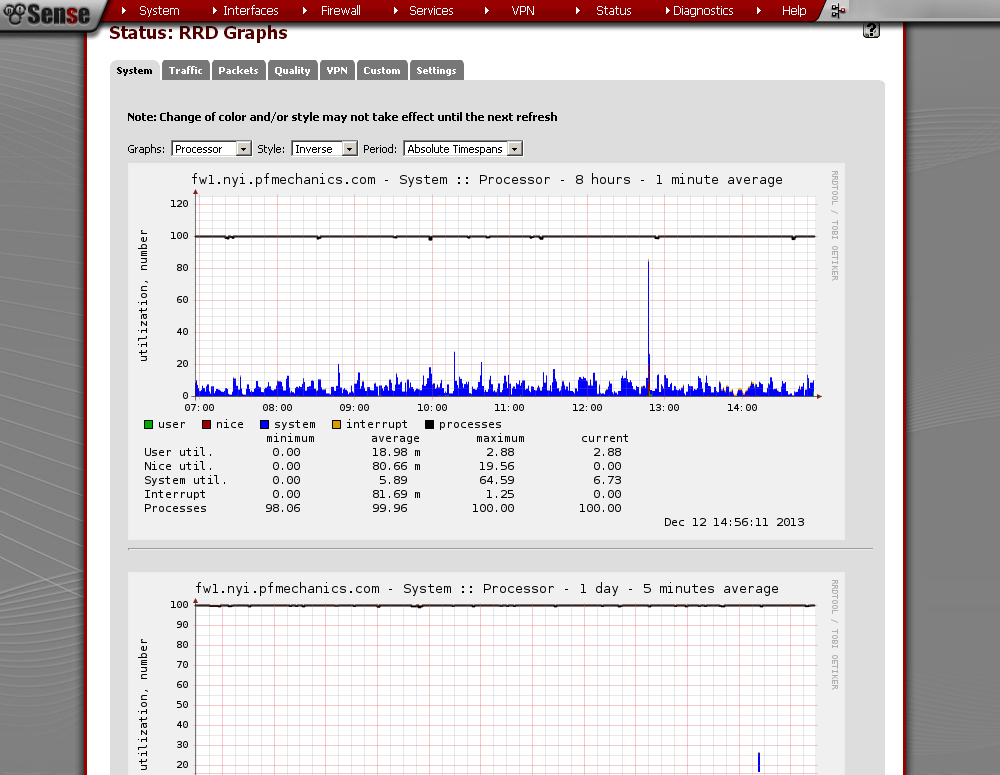Image resolution: width=1000 pixels, height=775 pixels.
Task: Open the Services menu
Action: pyautogui.click(x=431, y=10)
